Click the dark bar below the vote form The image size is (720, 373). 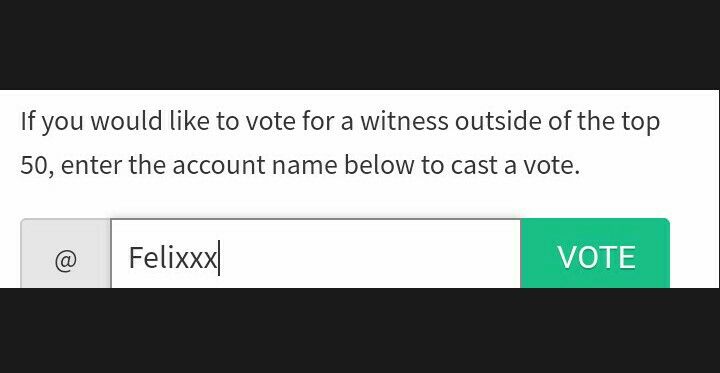coord(360,331)
